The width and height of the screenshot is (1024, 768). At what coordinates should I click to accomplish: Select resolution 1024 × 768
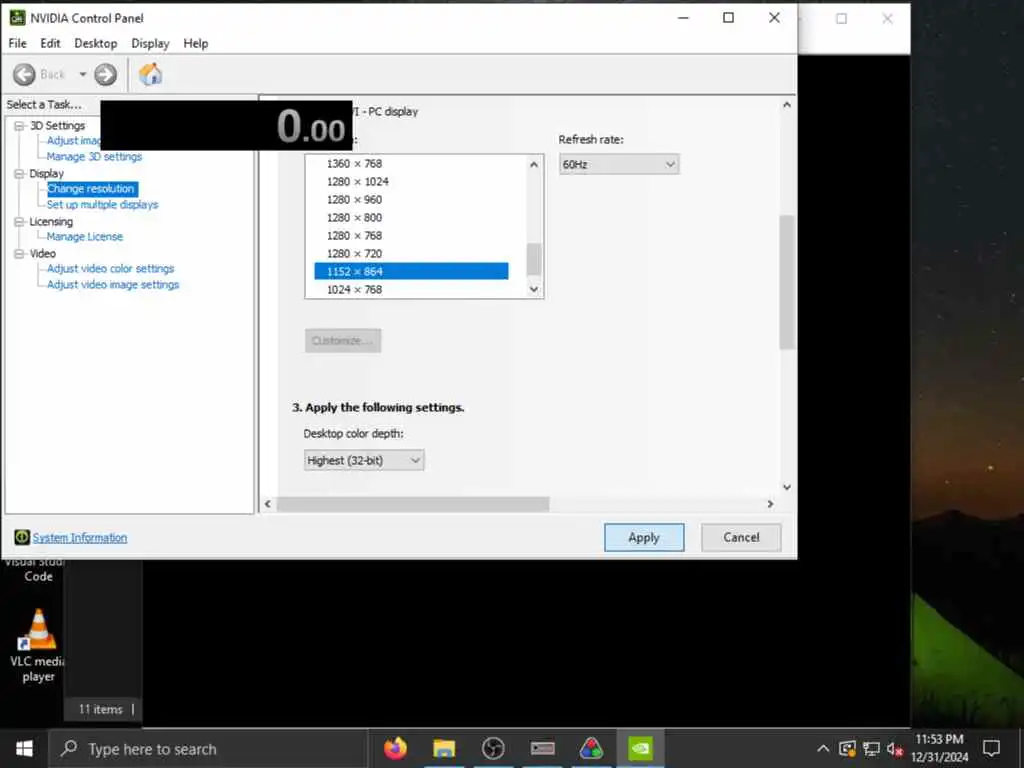point(411,289)
